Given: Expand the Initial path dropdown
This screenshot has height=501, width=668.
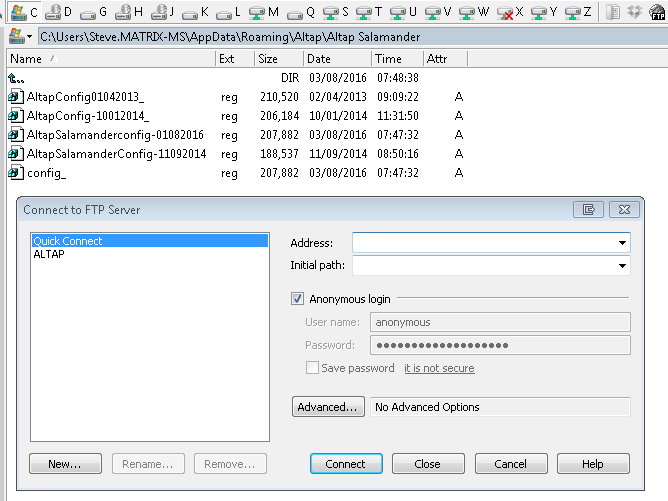Looking at the screenshot, I should pyautogui.click(x=622, y=266).
